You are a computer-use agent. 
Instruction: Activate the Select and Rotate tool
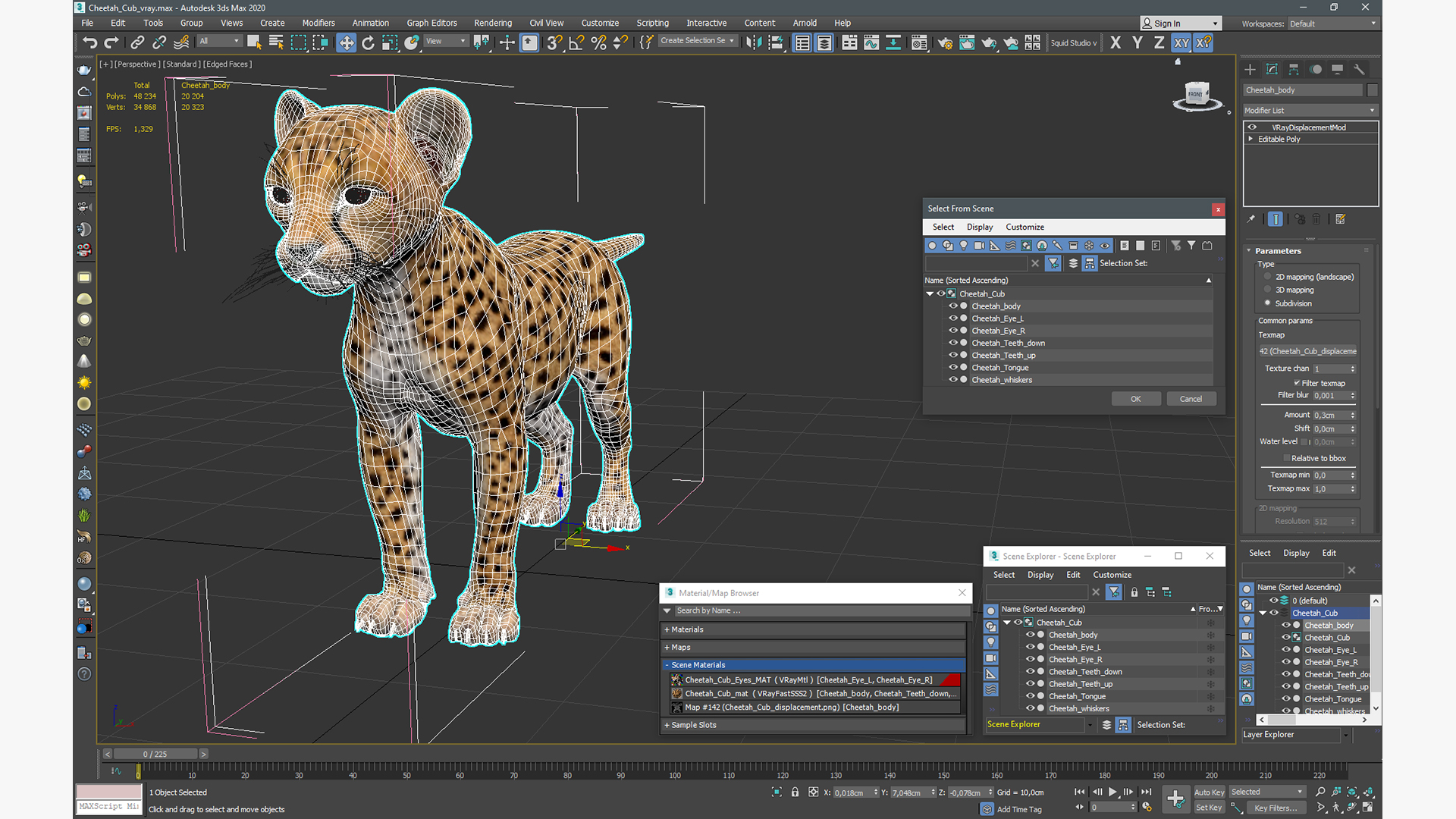point(368,43)
